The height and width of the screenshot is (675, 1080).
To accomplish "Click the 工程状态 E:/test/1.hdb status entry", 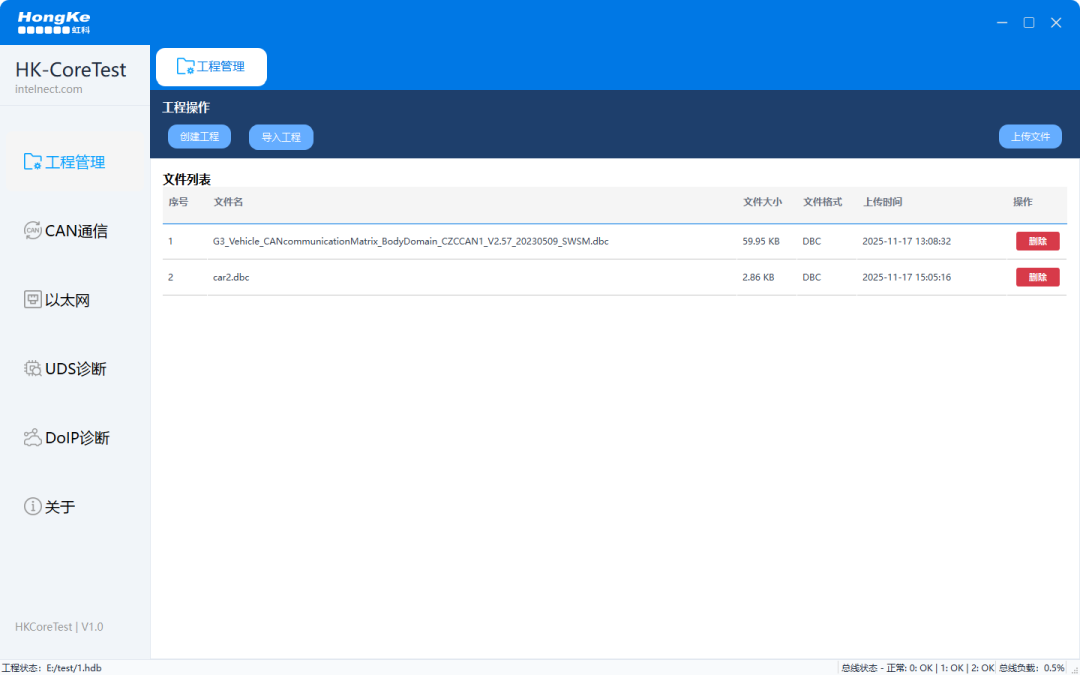I will pyautogui.click(x=52, y=668).
